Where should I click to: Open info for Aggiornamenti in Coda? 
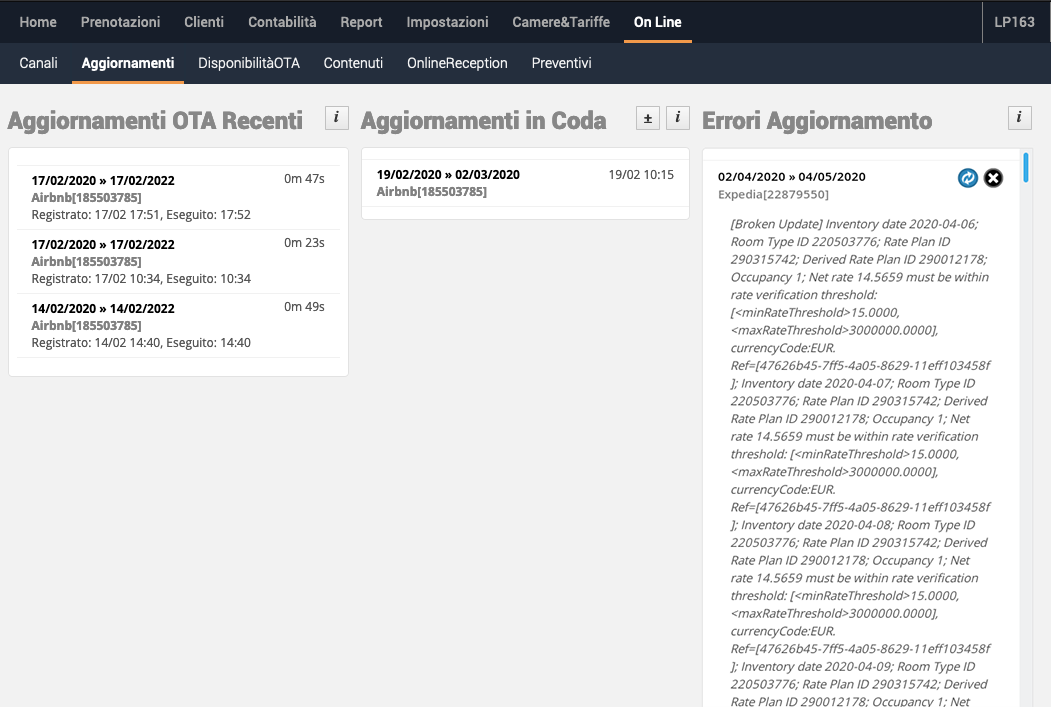tap(678, 118)
